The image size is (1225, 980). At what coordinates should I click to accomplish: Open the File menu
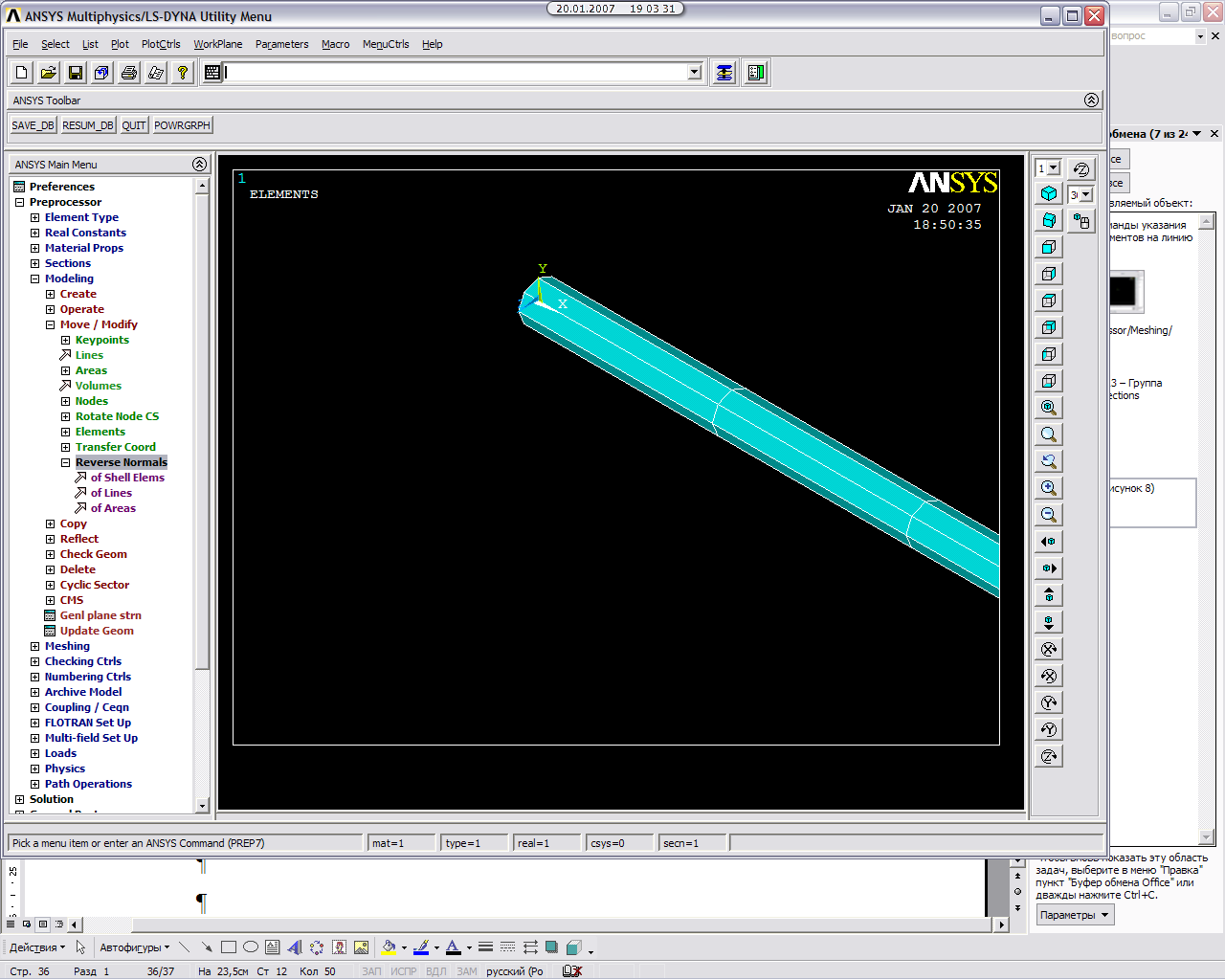point(20,44)
